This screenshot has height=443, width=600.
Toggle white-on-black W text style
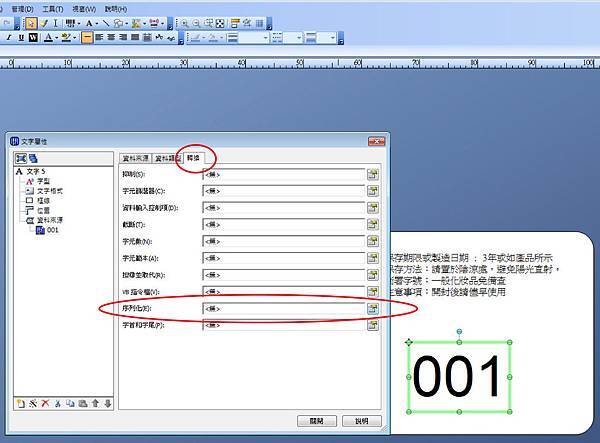click(33, 37)
